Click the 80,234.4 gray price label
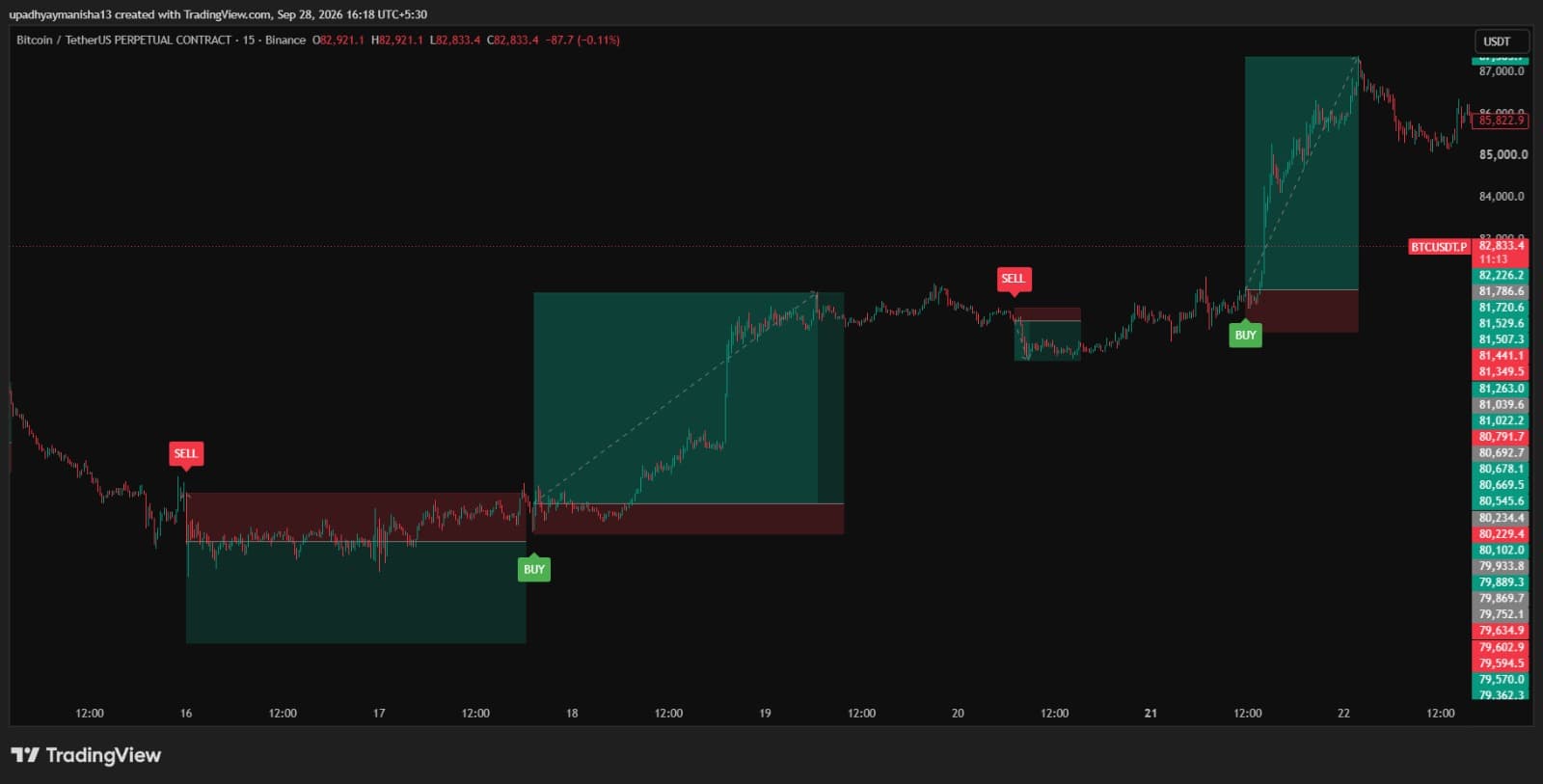 1502,518
